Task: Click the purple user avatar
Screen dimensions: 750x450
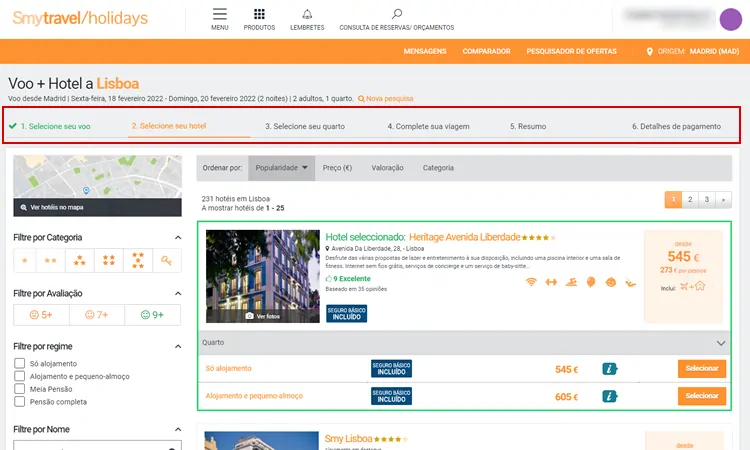Action: pyautogui.click(x=731, y=18)
